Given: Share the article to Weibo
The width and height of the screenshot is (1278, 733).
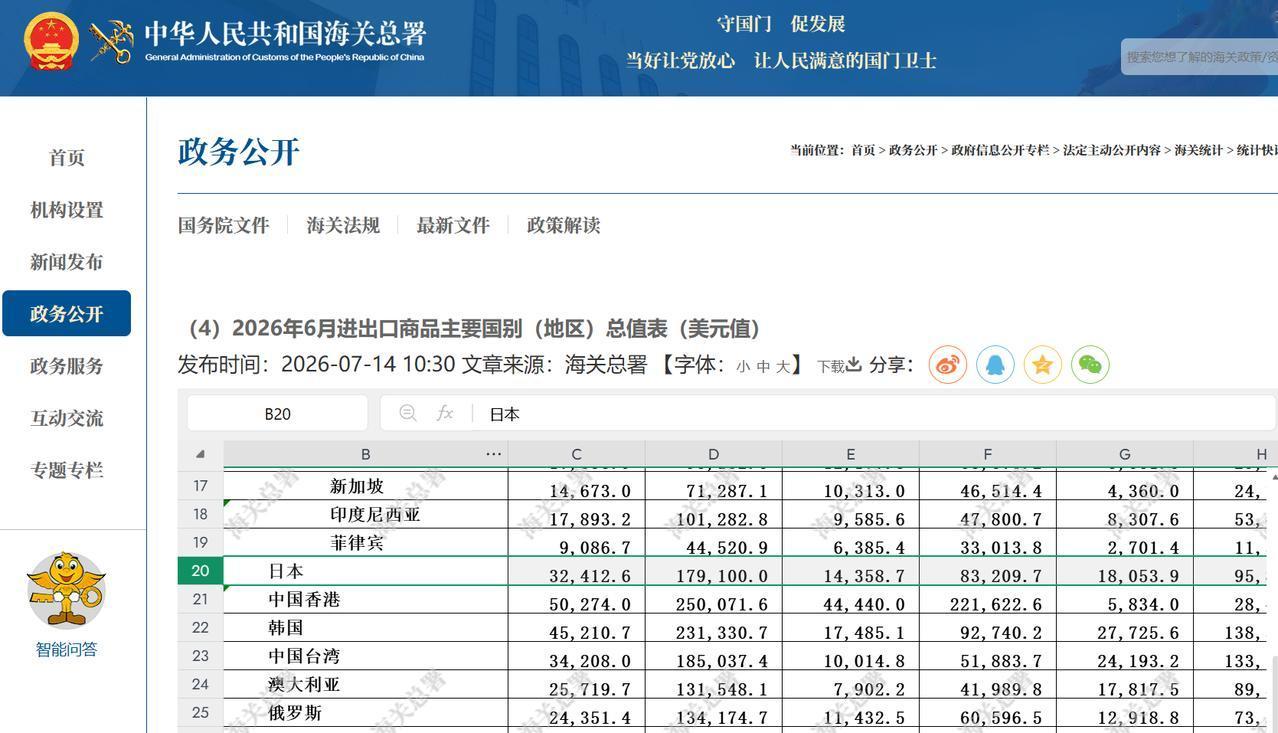Looking at the screenshot, I should (947, 364).
